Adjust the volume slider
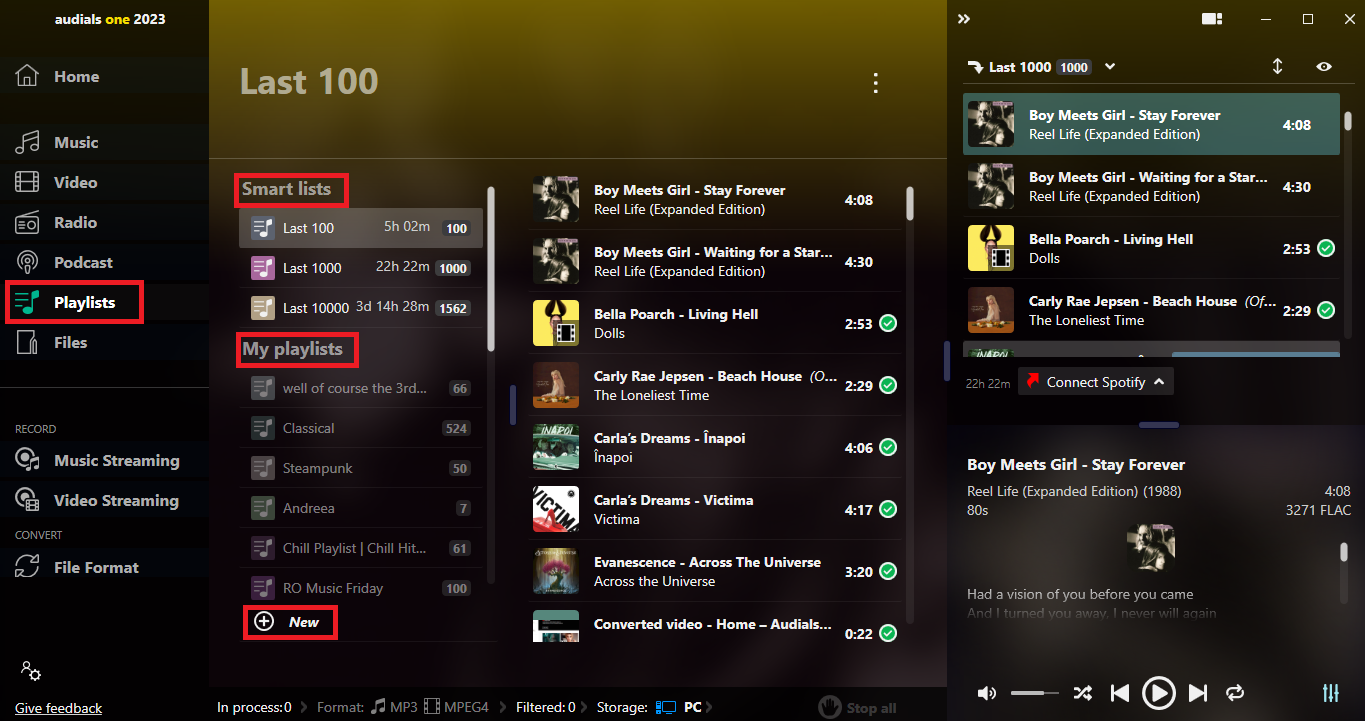 click(x=1034, y=693)
